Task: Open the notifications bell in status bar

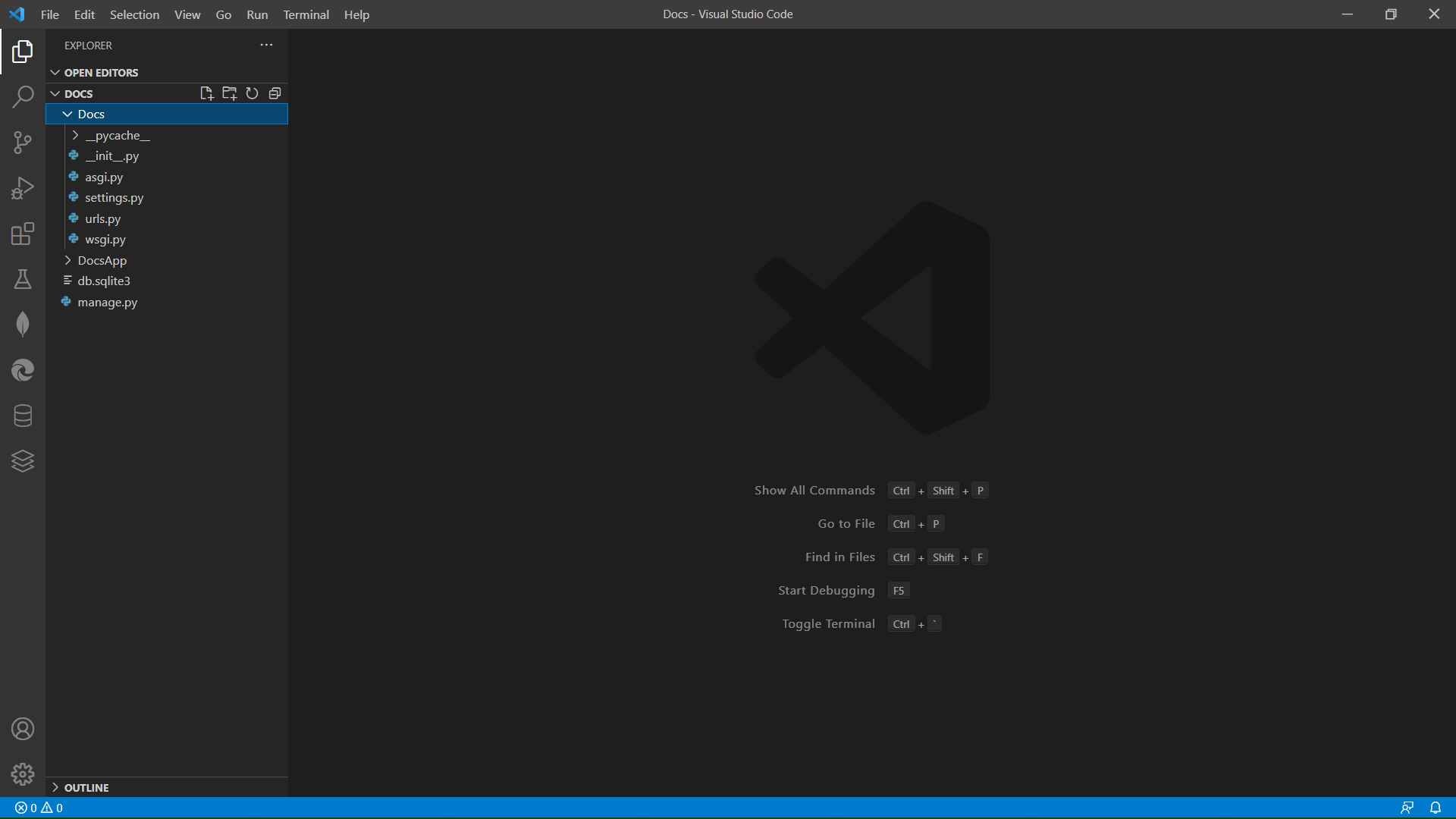Action: point(1435,808)
